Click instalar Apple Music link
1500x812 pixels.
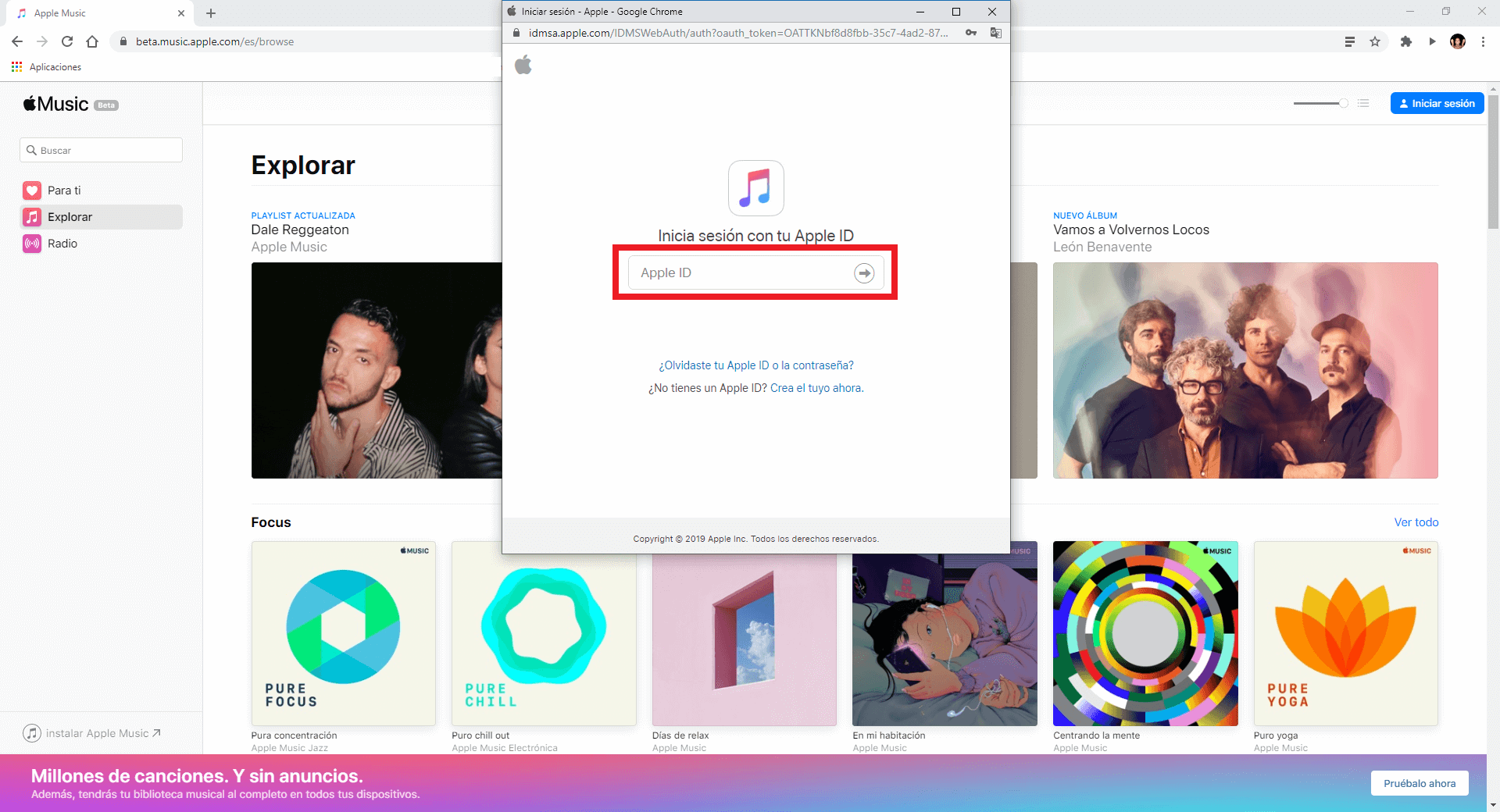(x=92, y=733)
